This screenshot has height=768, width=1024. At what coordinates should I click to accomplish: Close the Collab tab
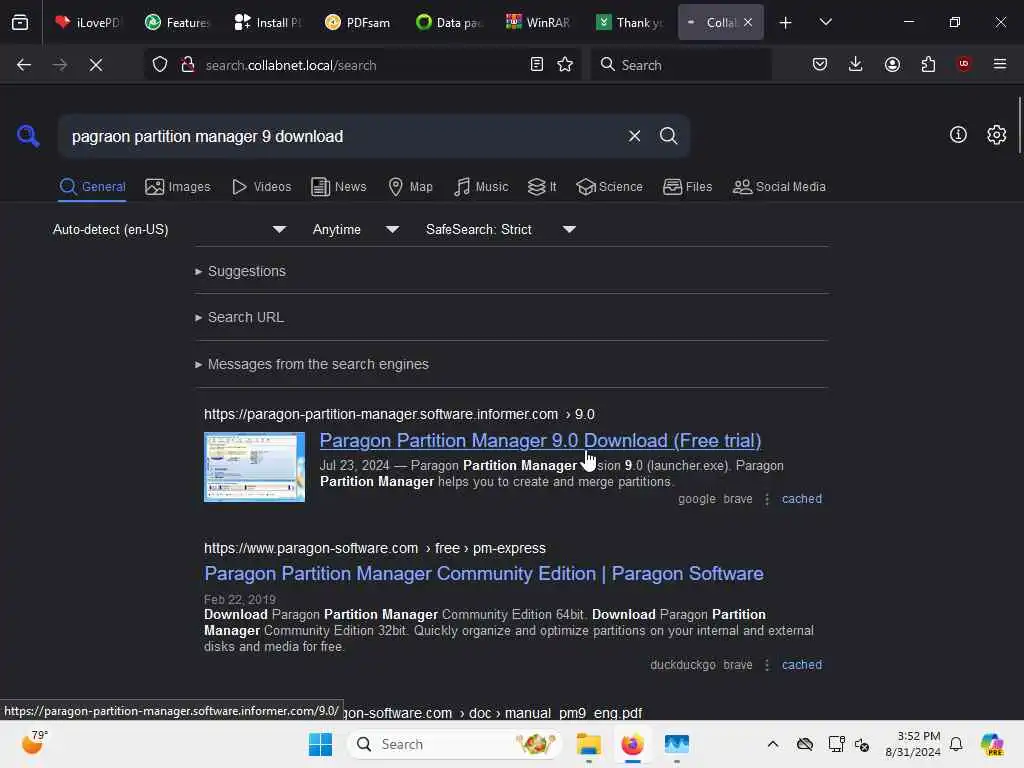[x=748, y=22]
